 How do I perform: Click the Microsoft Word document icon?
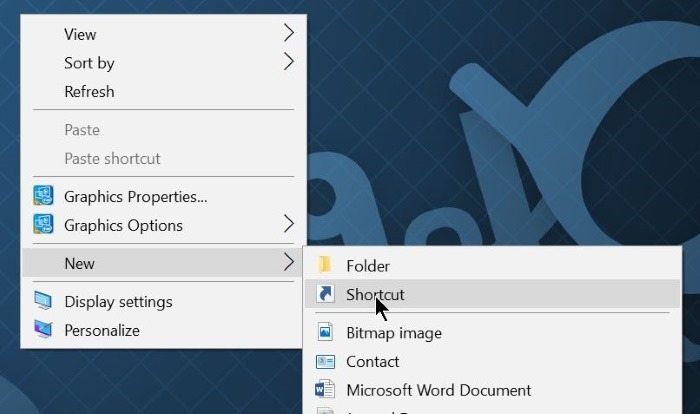(x=325, y=390)
